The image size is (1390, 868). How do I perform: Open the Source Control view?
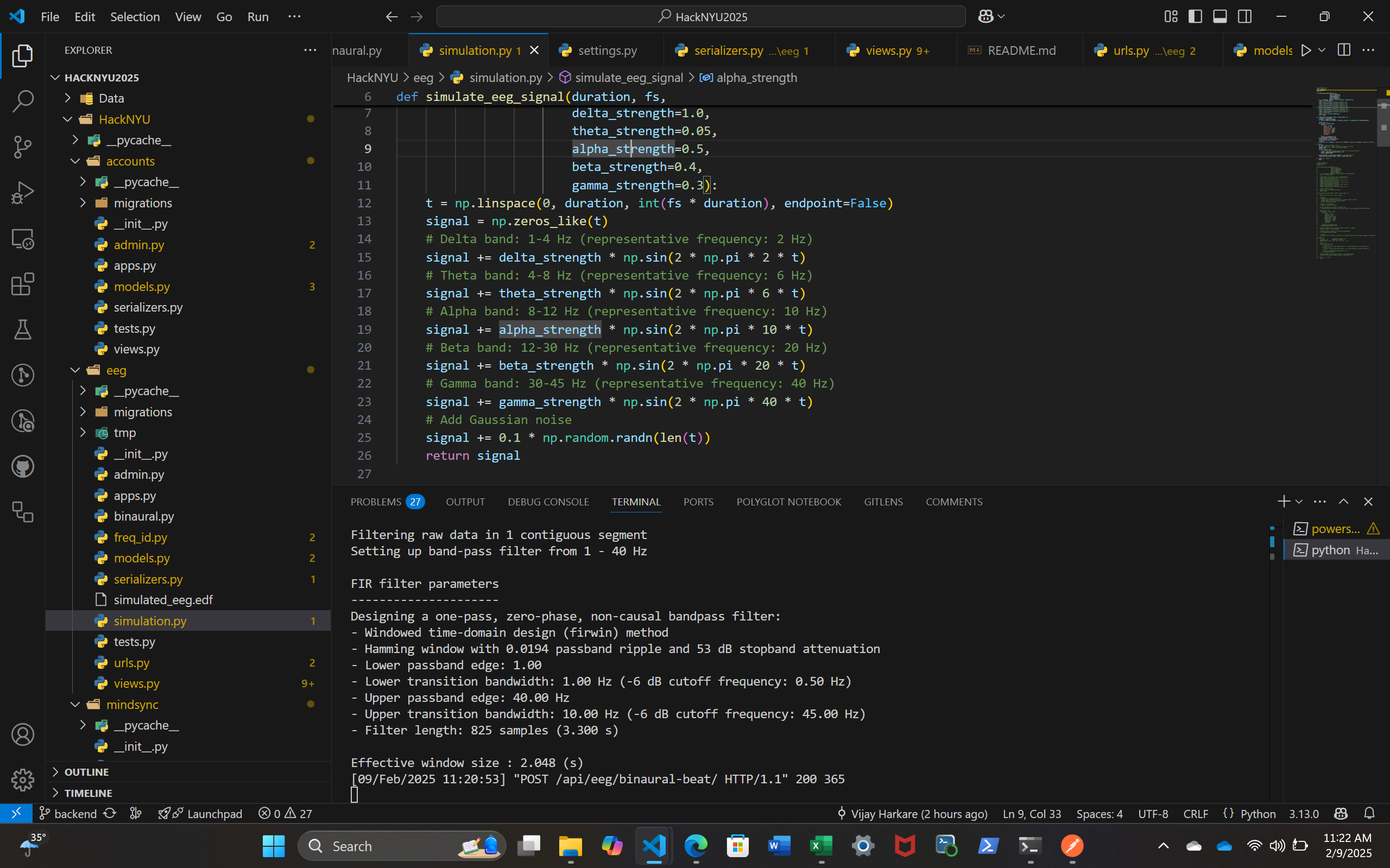pyautogui.click(x=22, y=147)
